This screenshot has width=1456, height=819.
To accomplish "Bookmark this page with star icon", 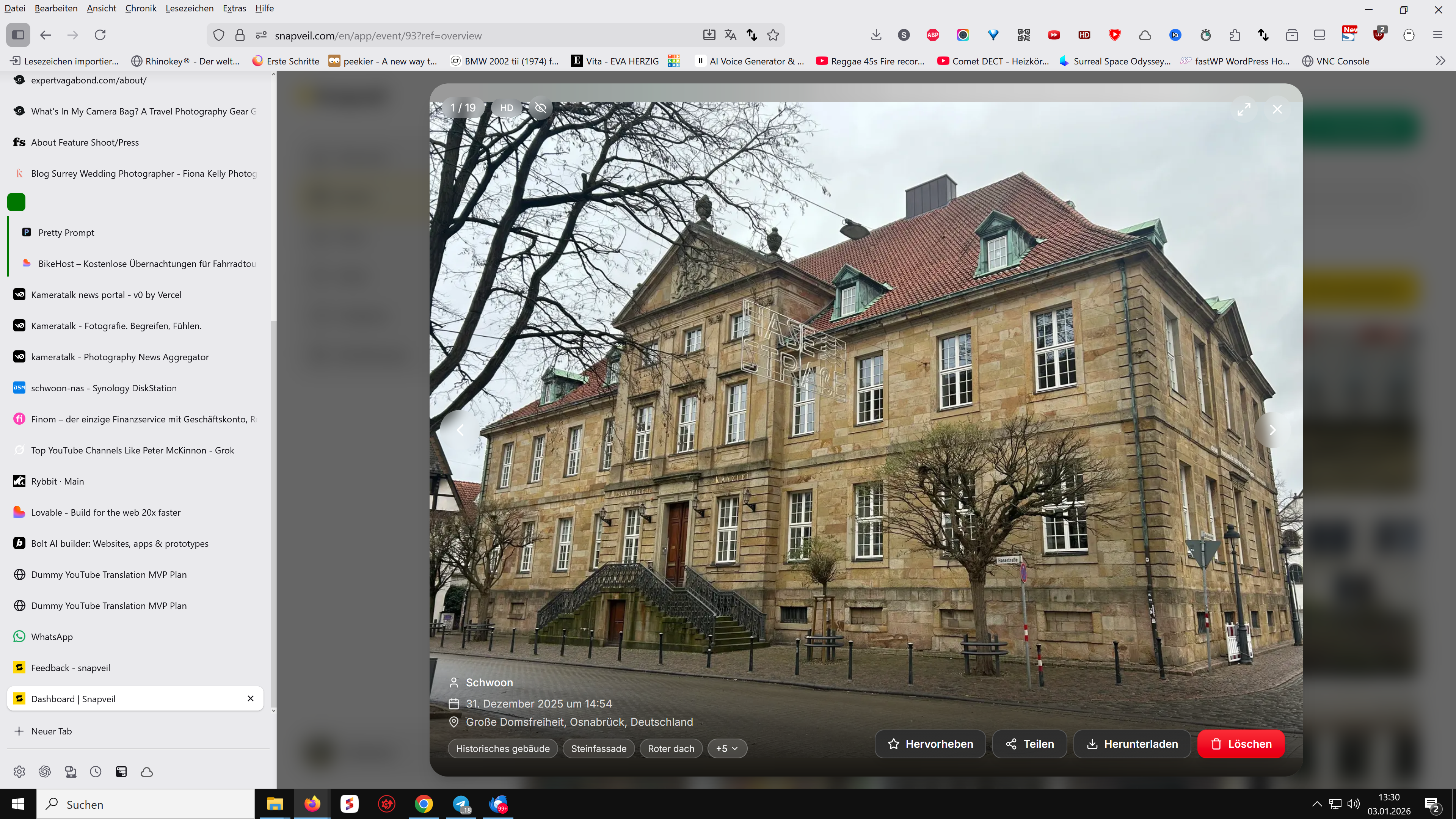I will coord(773,35).
